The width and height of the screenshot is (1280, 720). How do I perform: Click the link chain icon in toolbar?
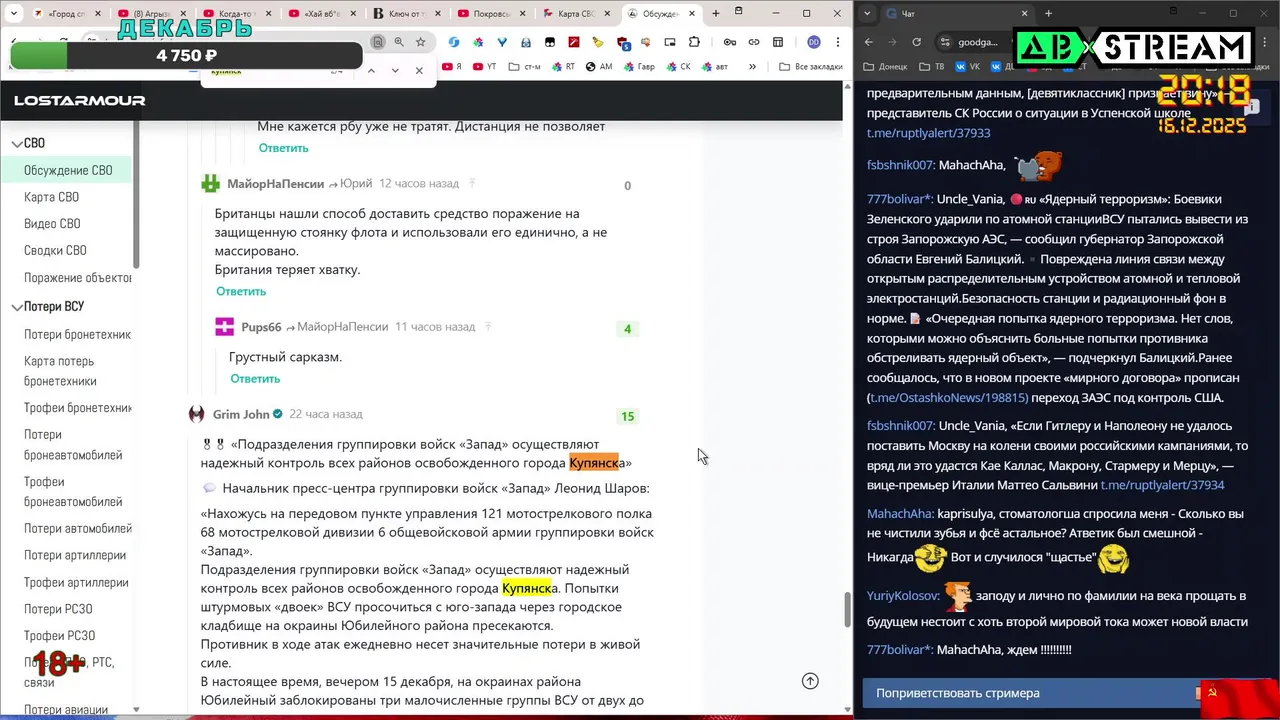point(754,42)
